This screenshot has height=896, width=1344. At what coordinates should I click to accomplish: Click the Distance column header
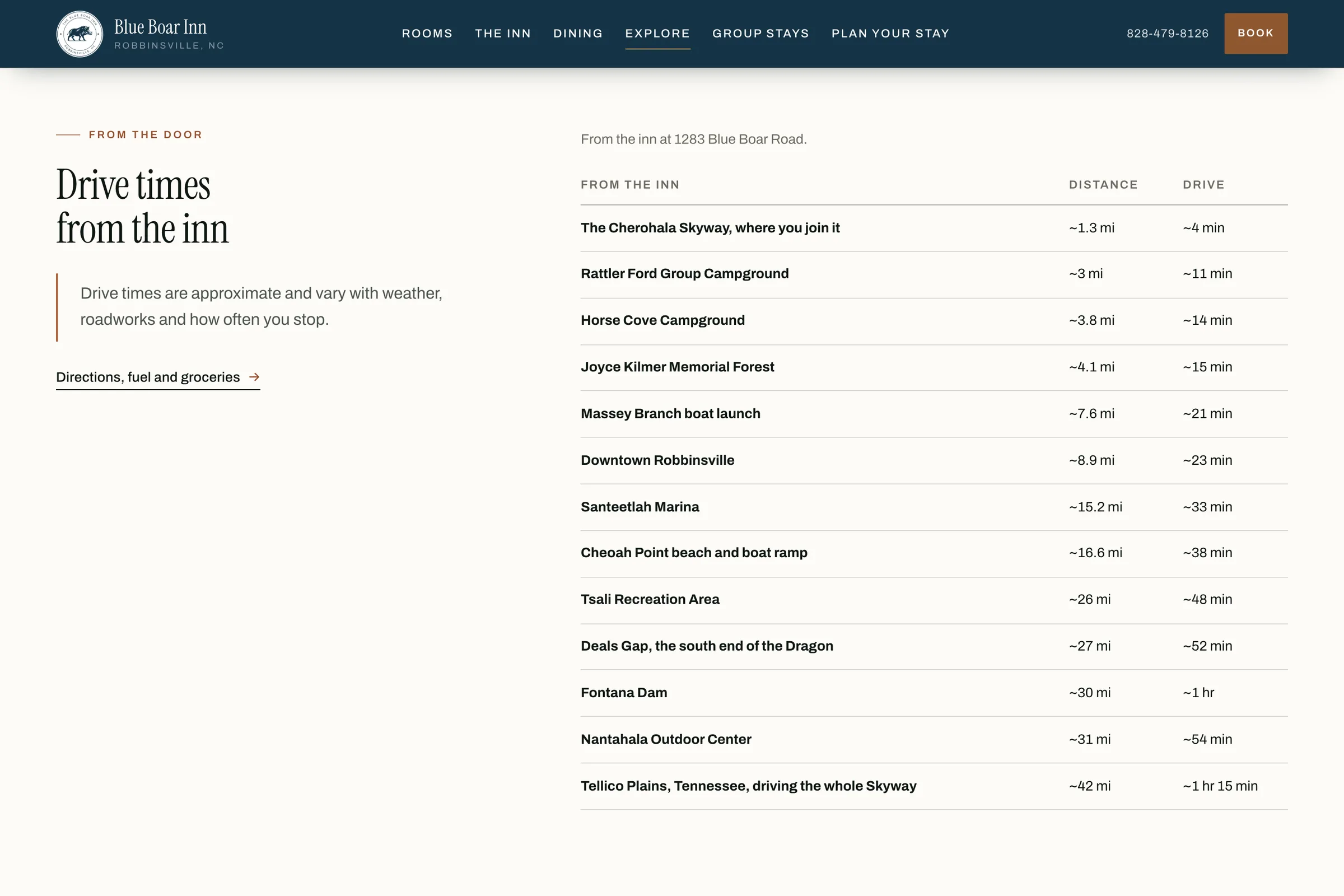1103,185
